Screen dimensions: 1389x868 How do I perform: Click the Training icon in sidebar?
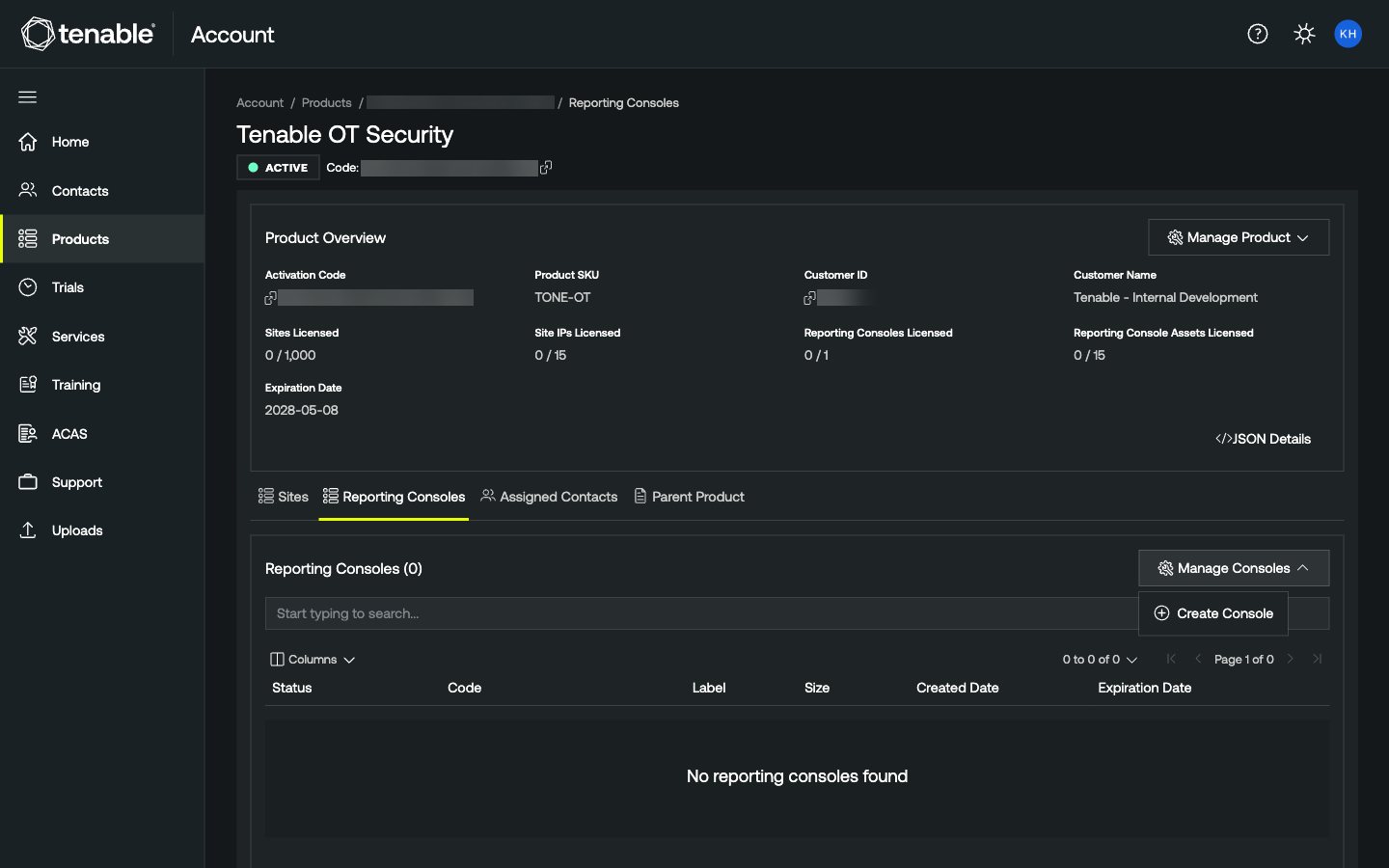(x=28, y=385)
